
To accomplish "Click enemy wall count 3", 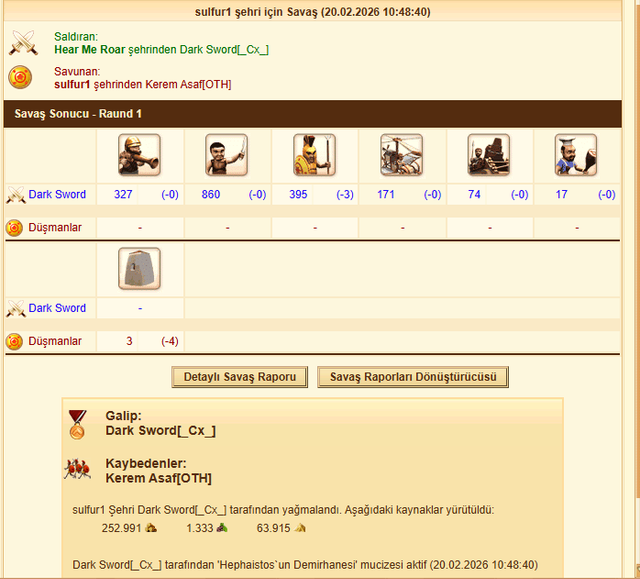I will pyautogui.click(x=129, y=341).
